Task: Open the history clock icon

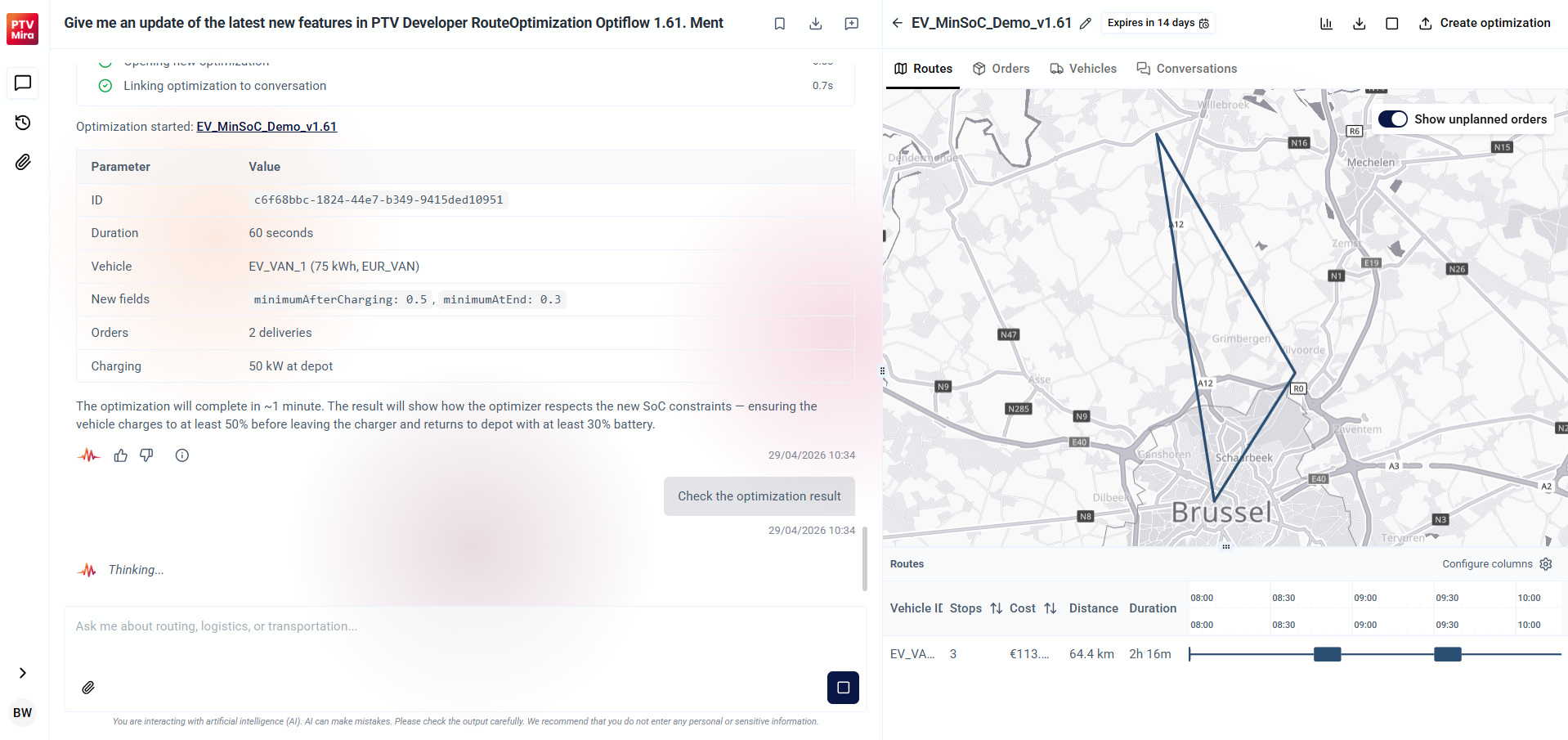Action: [23, 123]
